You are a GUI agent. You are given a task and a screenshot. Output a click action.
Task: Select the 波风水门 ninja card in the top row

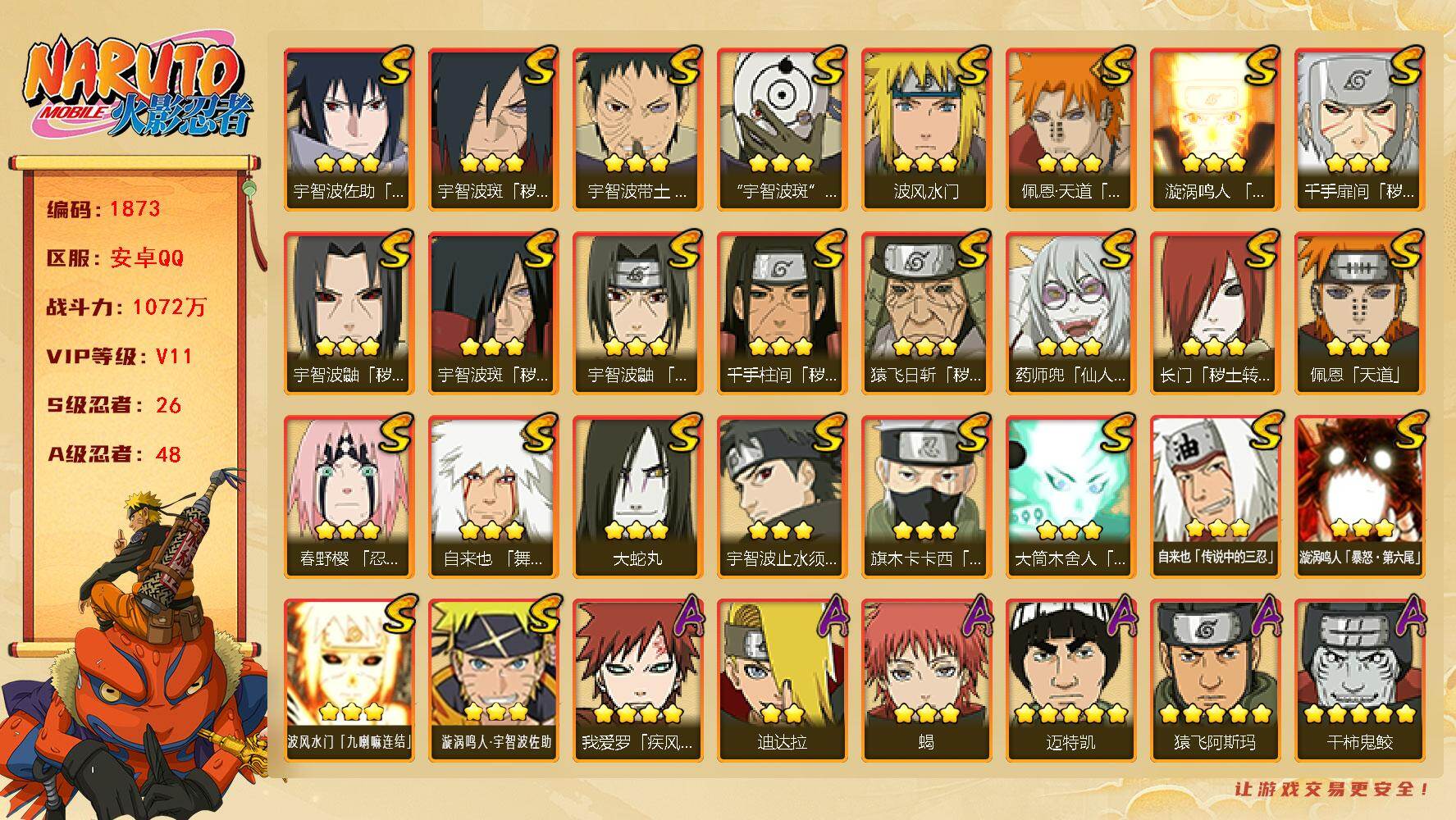tap(926, 129)
